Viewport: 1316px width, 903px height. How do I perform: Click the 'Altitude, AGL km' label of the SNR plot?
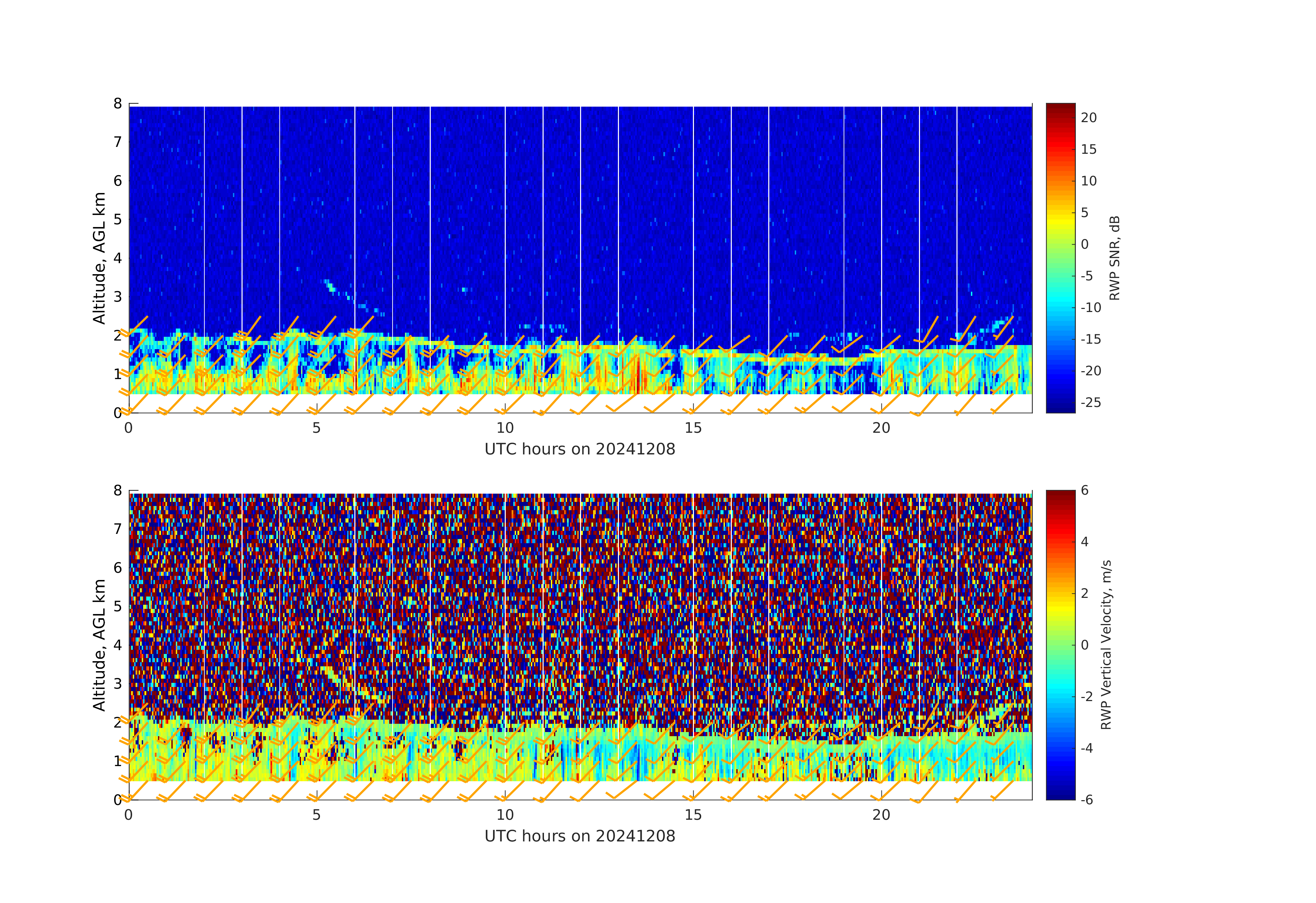100,258
